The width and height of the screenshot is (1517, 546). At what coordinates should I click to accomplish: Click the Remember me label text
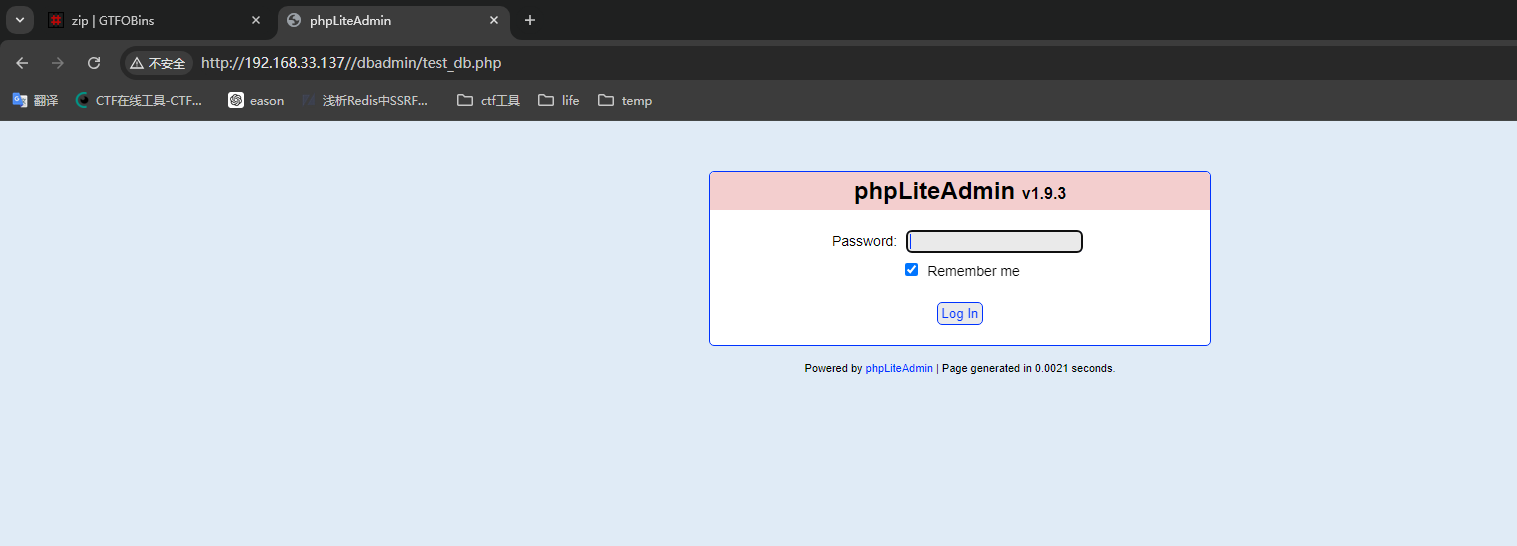click(x=973, y=271)
